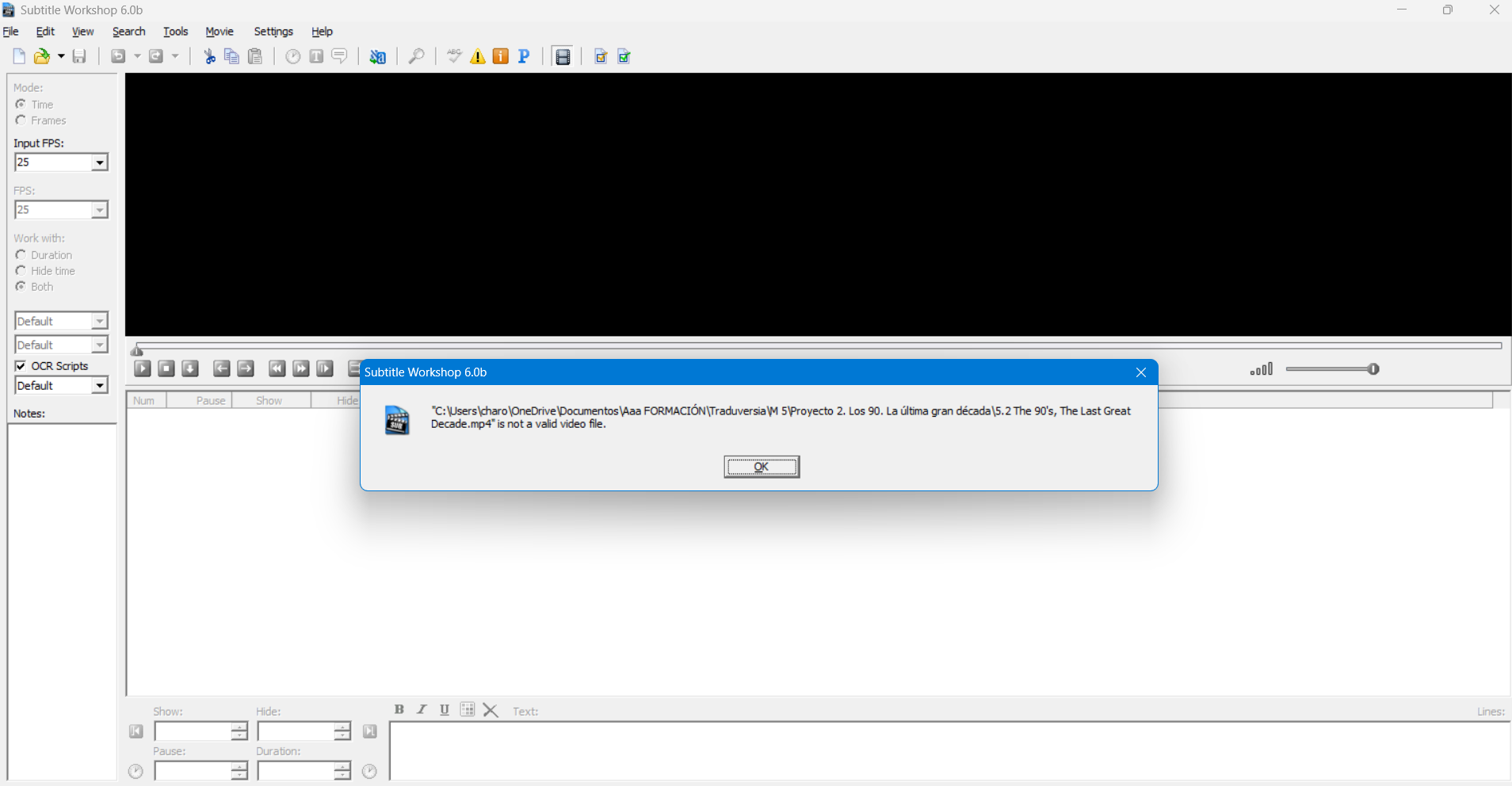
Task: Select Hide time work-with option
Action: pyautogui.click(x=21, y=271)
